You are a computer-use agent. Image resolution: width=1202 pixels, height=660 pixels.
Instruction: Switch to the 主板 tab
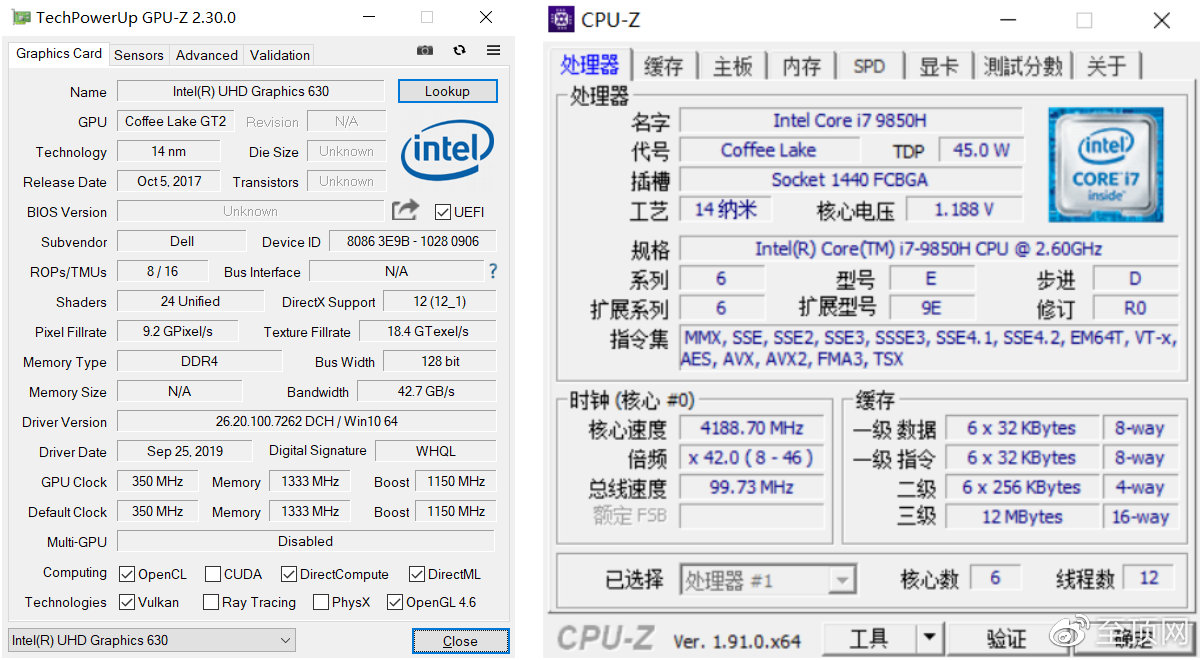coord(732,66)
